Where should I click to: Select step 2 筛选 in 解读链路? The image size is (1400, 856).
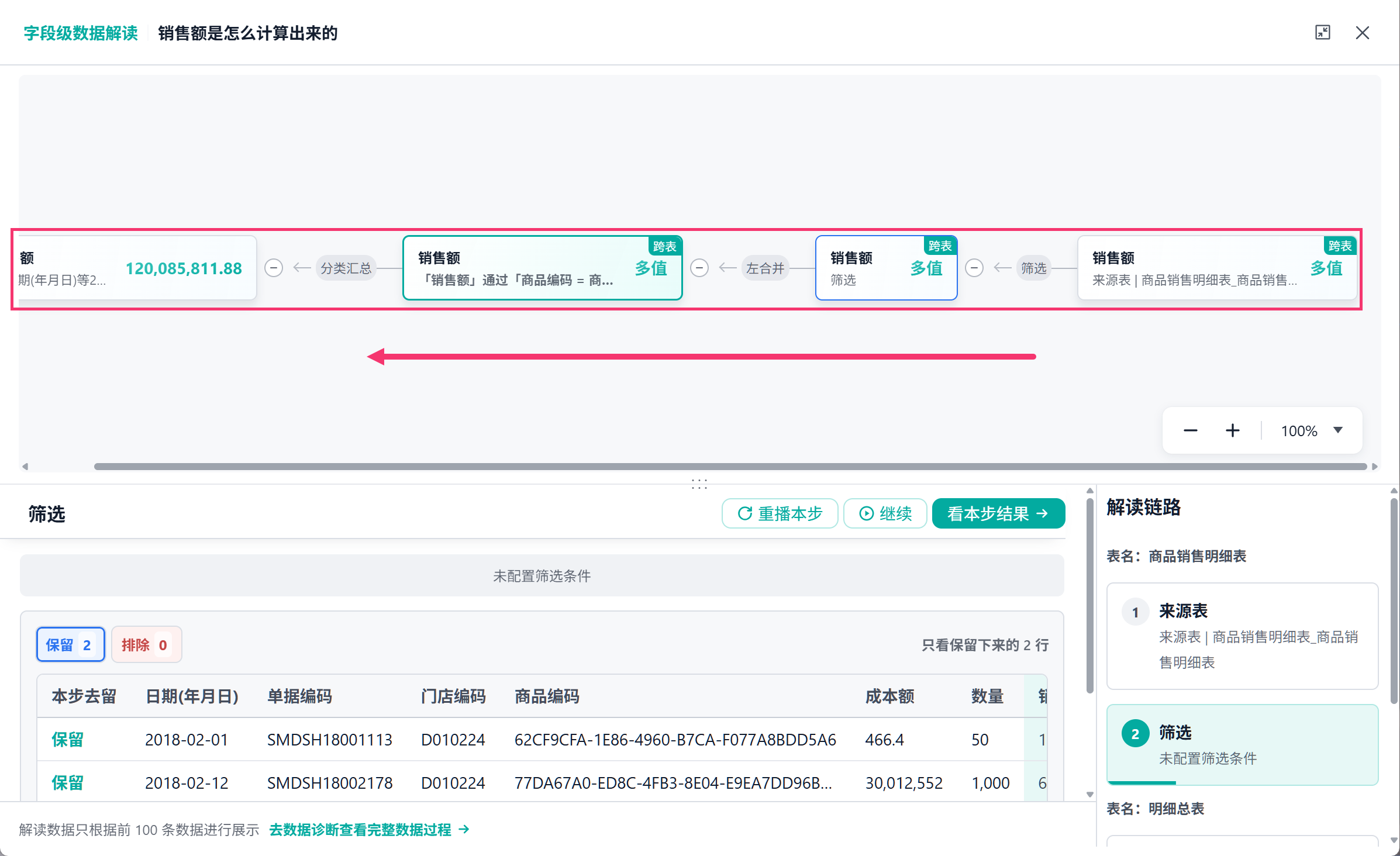tap(1242, 745)
